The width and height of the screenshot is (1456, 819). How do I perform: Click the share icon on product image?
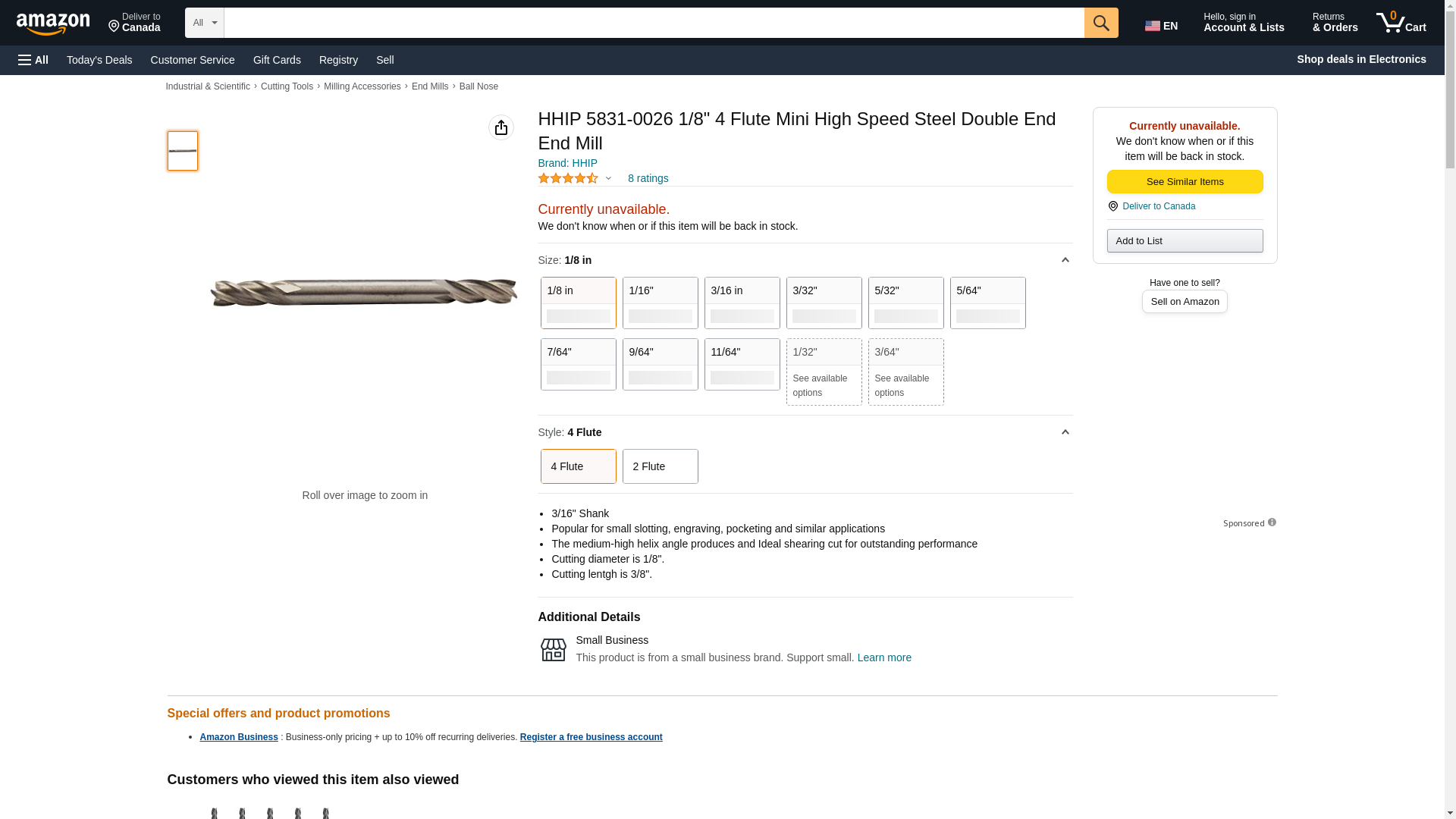500,127
